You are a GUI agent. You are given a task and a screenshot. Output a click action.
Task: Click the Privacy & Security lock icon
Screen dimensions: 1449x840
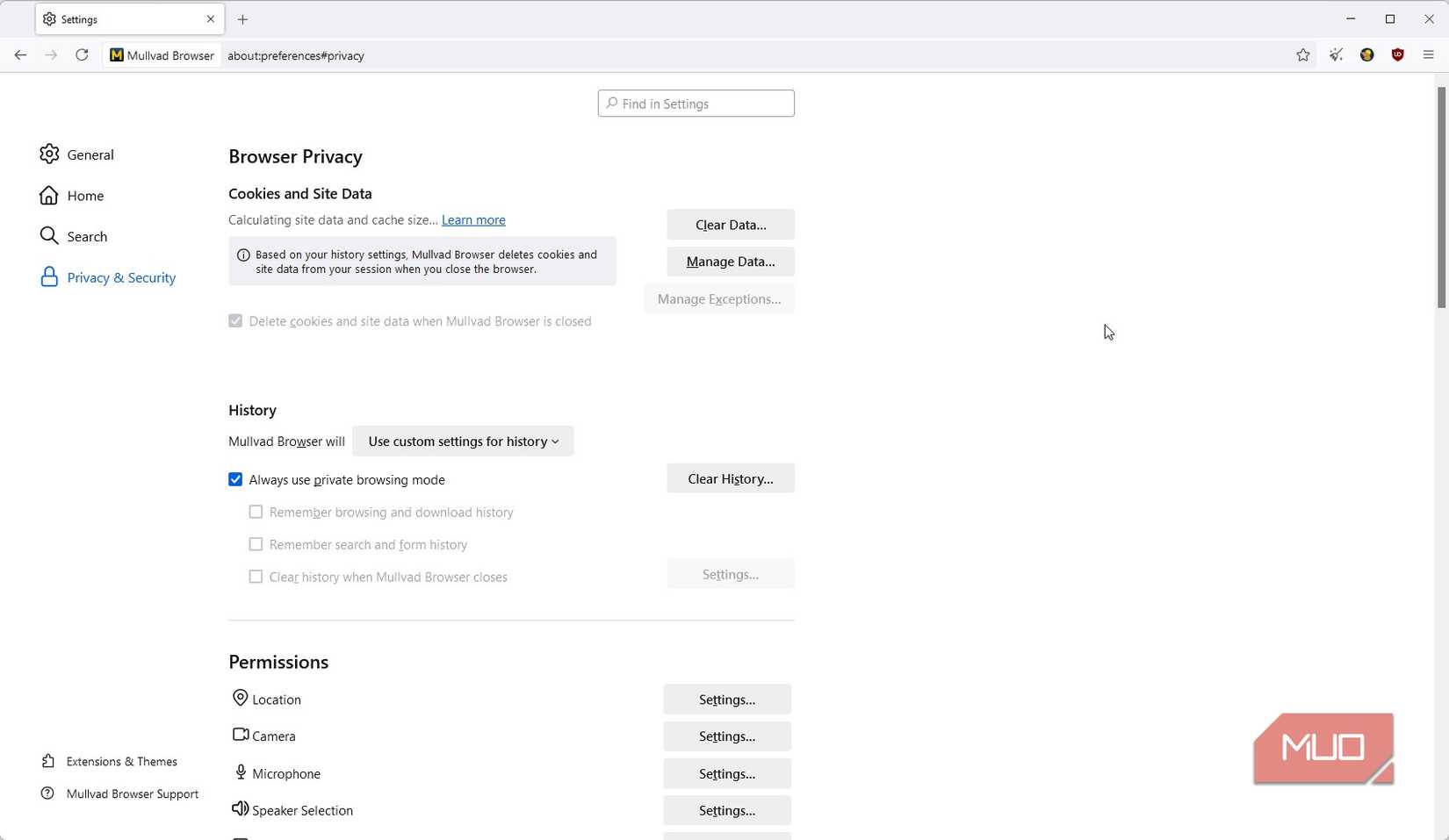[x=49, y=277]
